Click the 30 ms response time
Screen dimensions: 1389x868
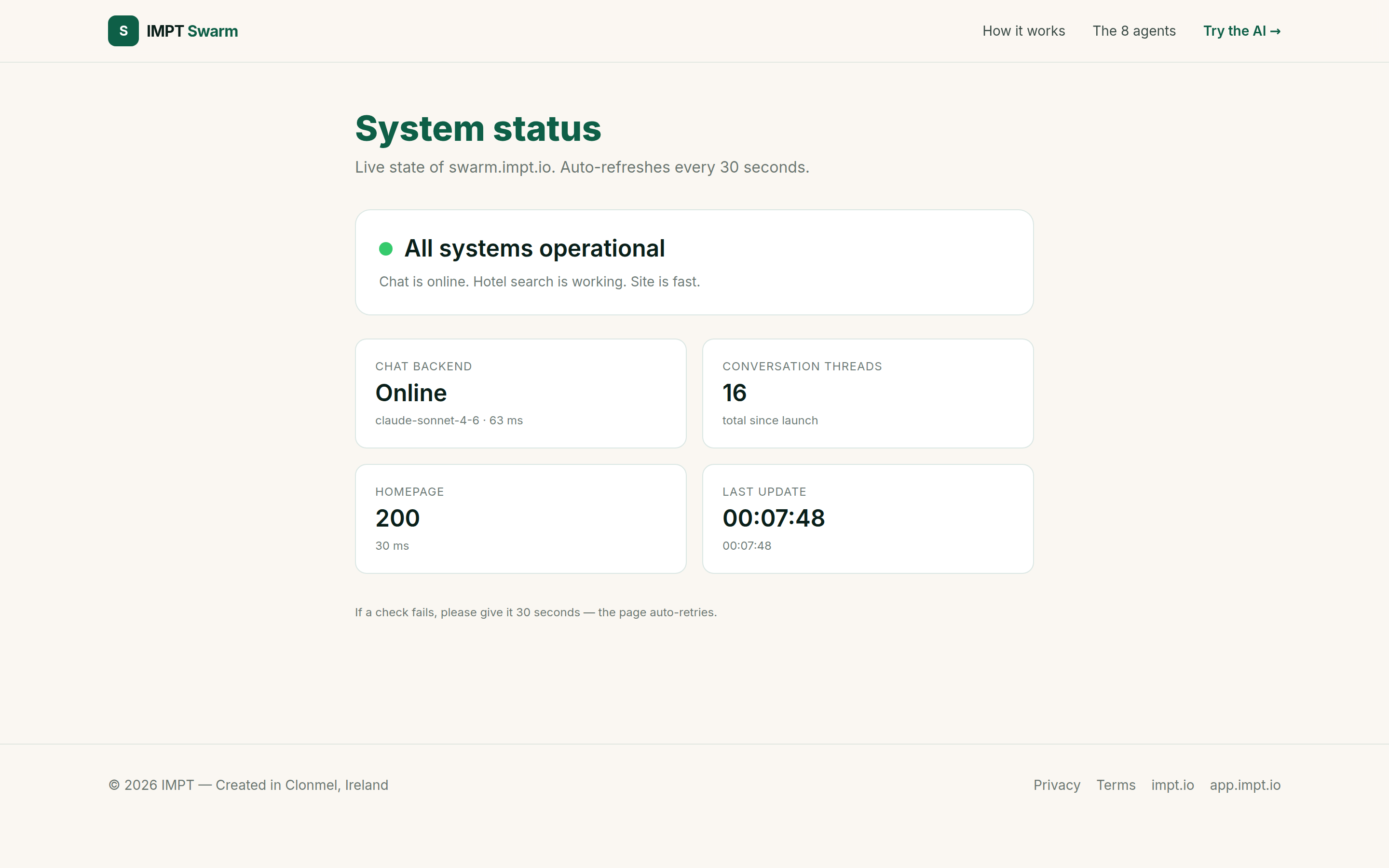coord(392,546)
